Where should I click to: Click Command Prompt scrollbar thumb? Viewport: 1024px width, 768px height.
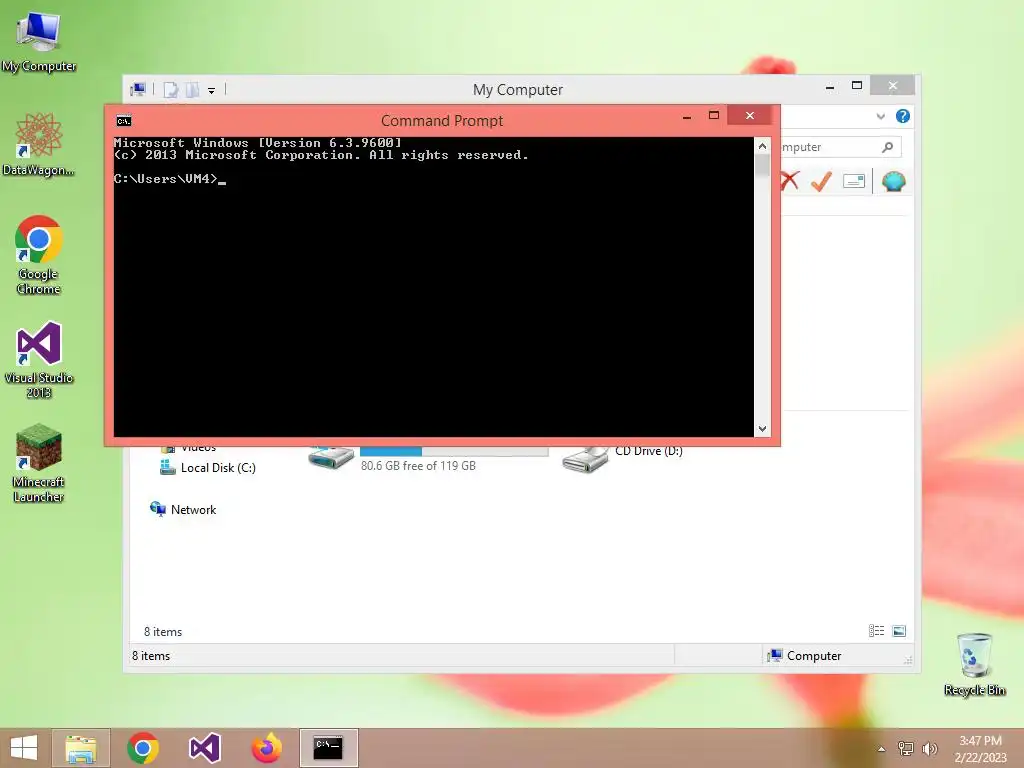(x=762, y=166)
